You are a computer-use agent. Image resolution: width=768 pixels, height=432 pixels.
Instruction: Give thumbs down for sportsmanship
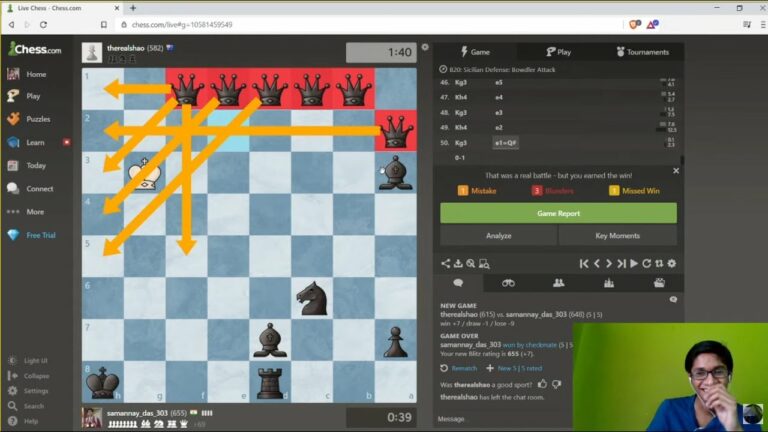(557, 384)
